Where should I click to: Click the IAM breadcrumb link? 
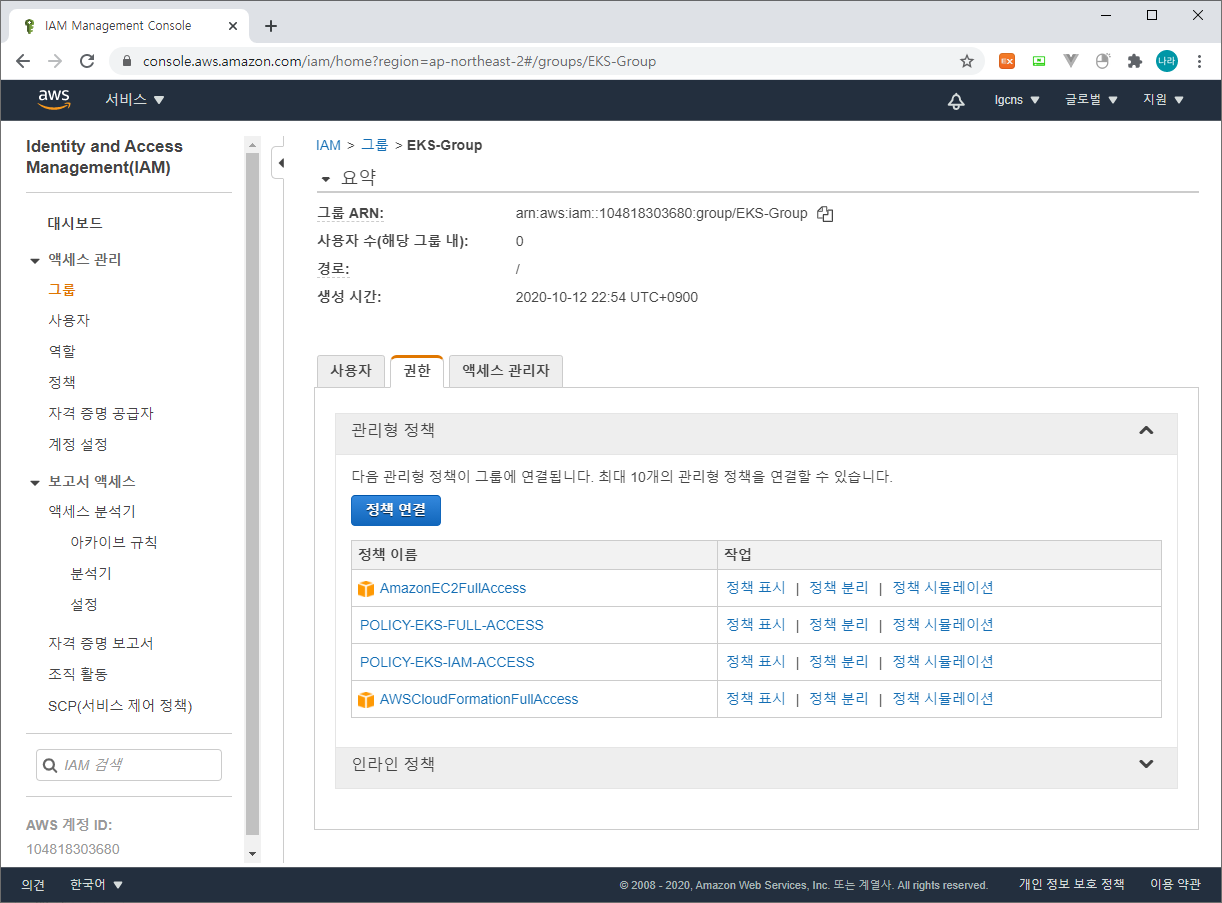(x=328, y=145)
